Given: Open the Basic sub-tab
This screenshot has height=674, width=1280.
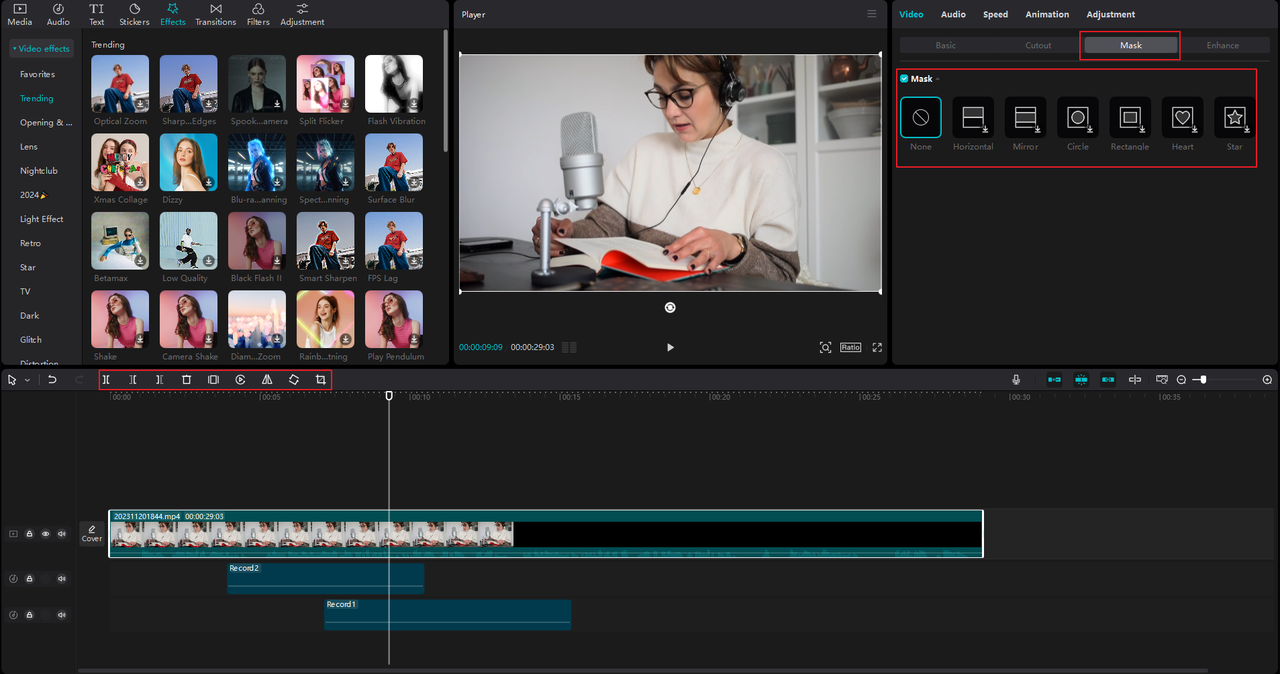Looking at the screenshot, I should click(945, 45).
